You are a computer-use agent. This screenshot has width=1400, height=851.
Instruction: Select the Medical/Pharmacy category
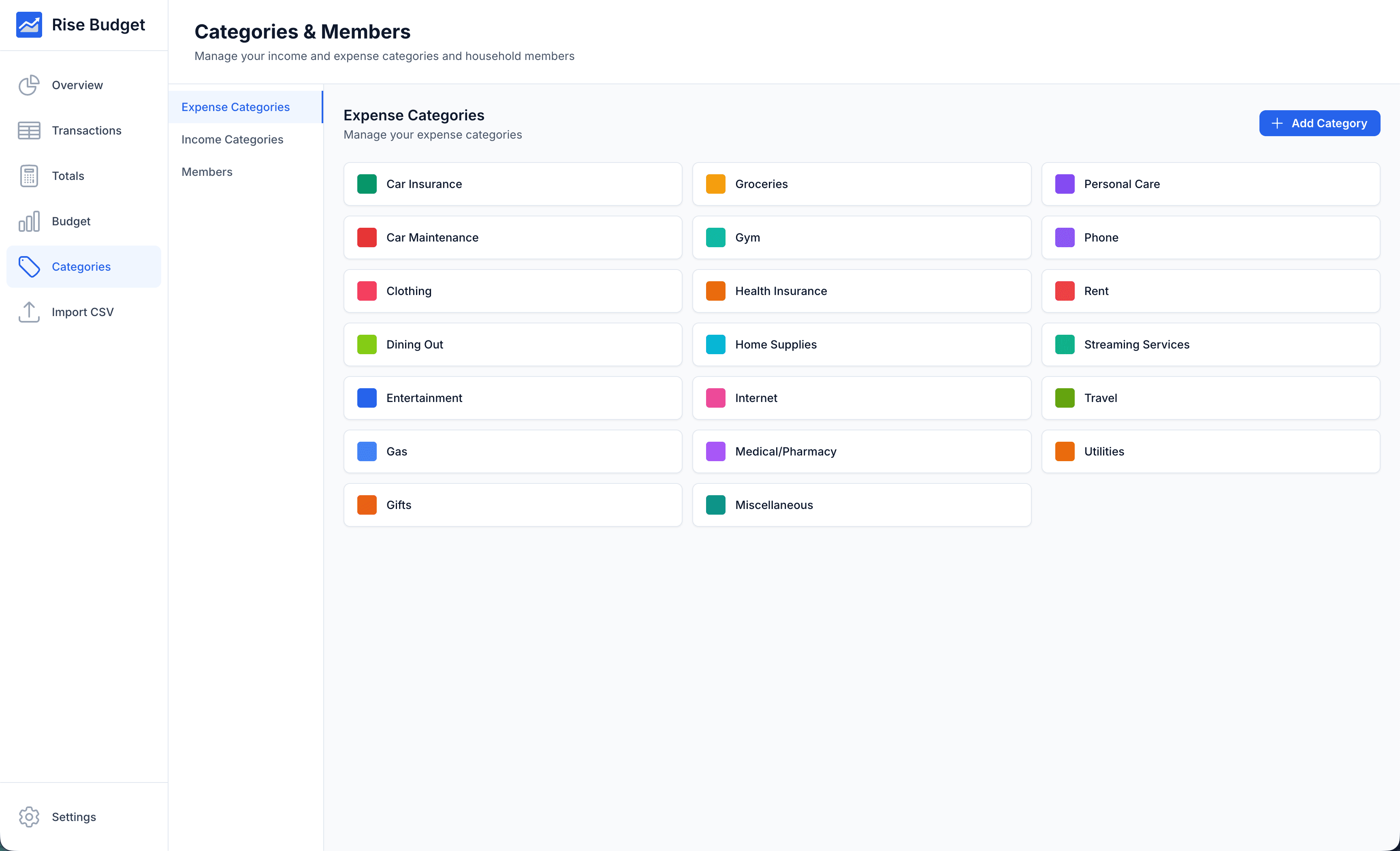coord(861,451)
